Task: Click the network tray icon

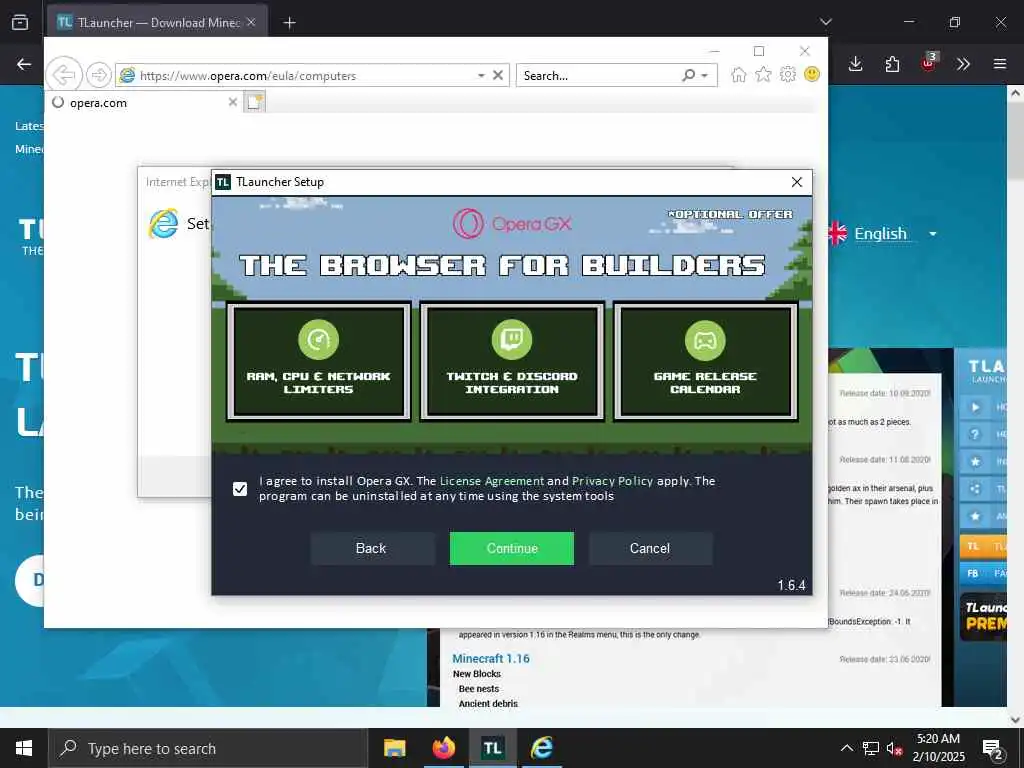Action: [x=870, y=748]
